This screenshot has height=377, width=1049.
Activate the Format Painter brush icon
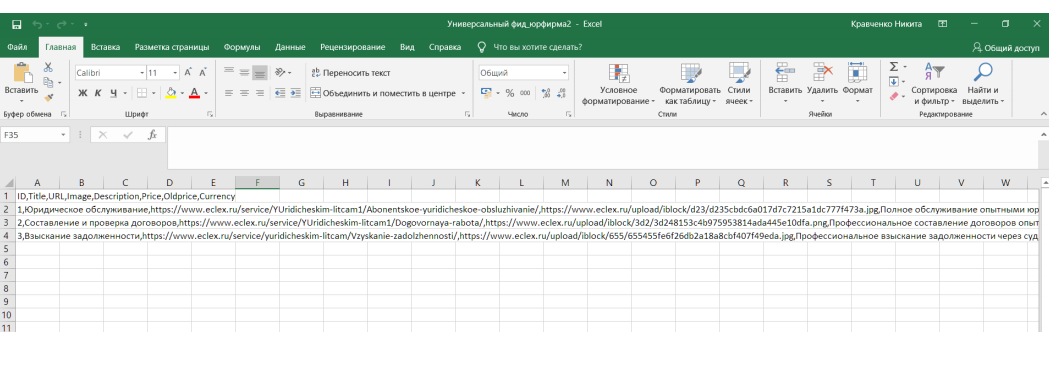point(48,97)
